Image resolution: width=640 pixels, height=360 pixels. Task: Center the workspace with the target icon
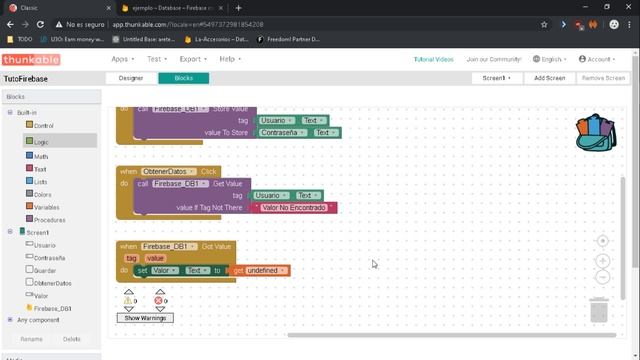click(x=602, y=241)
